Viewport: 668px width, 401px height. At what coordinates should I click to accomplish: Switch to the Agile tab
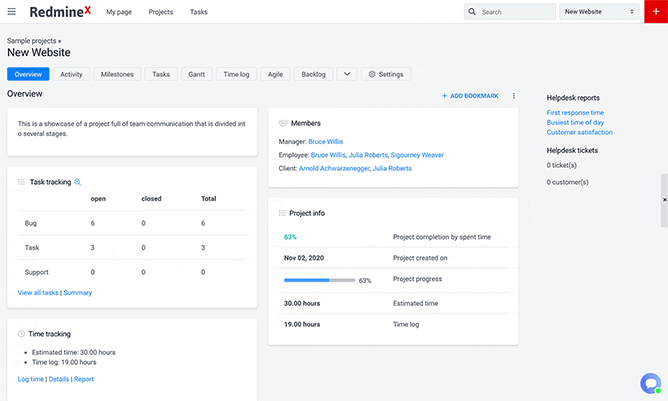pyautogui.click(x=275, y=74)
